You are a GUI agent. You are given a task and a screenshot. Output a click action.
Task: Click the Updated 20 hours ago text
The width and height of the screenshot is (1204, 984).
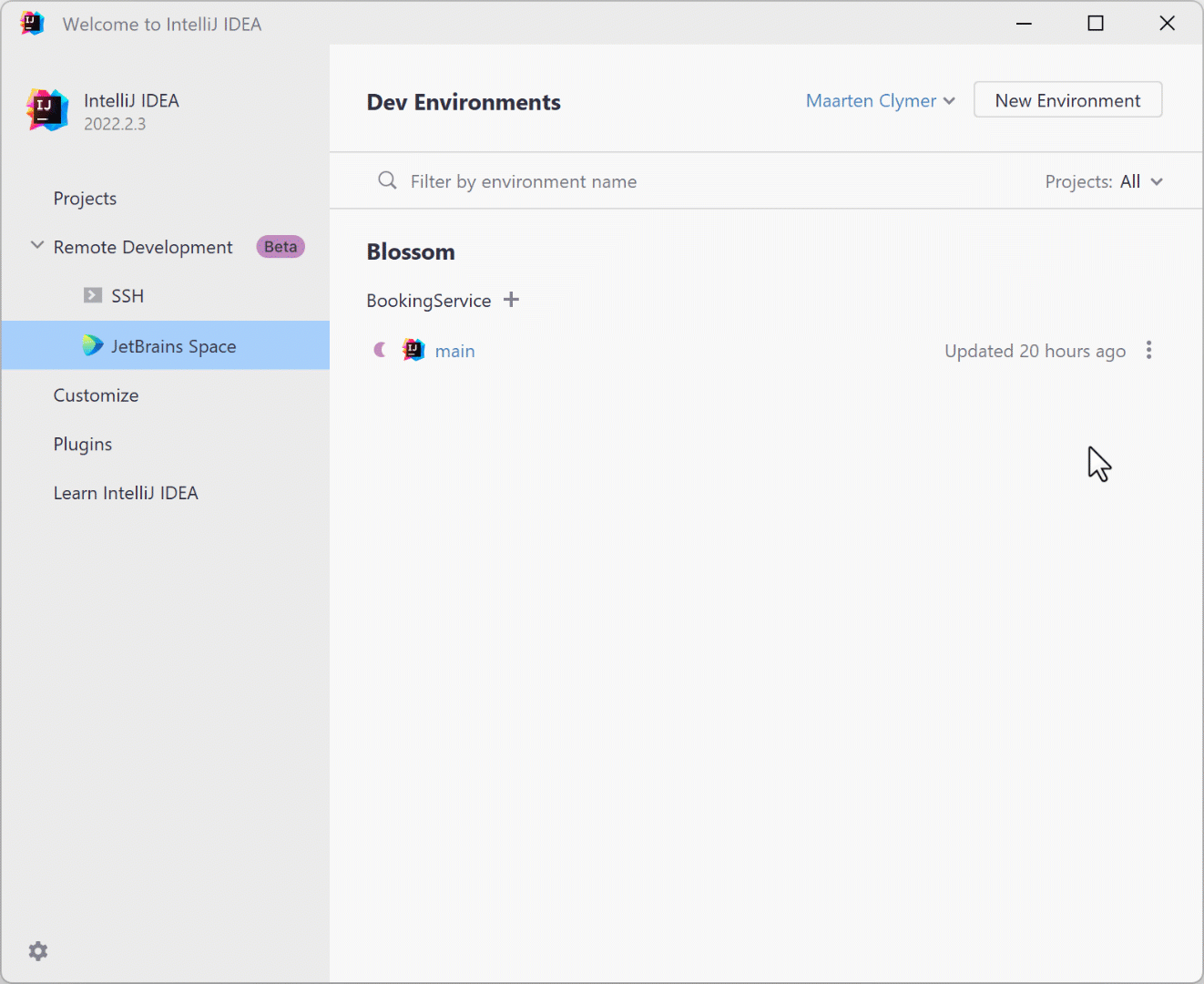pos(1036,351)
